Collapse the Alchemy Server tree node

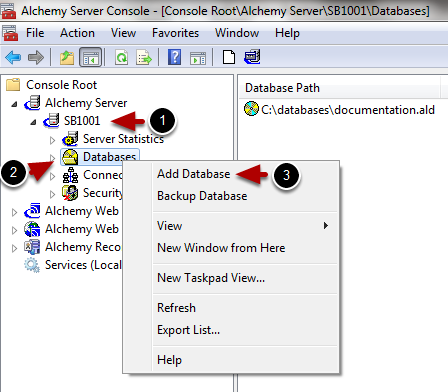pyautogui.click(x=14, y=104)
